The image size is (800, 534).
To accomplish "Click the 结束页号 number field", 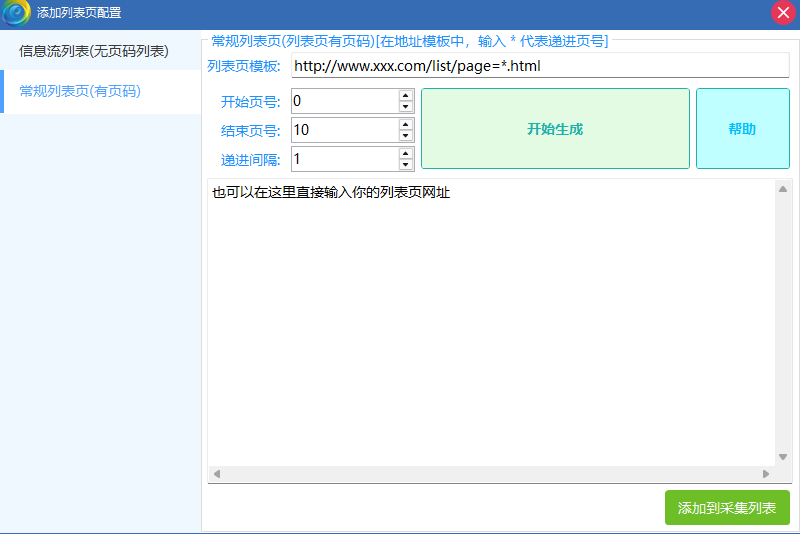I will point(344,130).
